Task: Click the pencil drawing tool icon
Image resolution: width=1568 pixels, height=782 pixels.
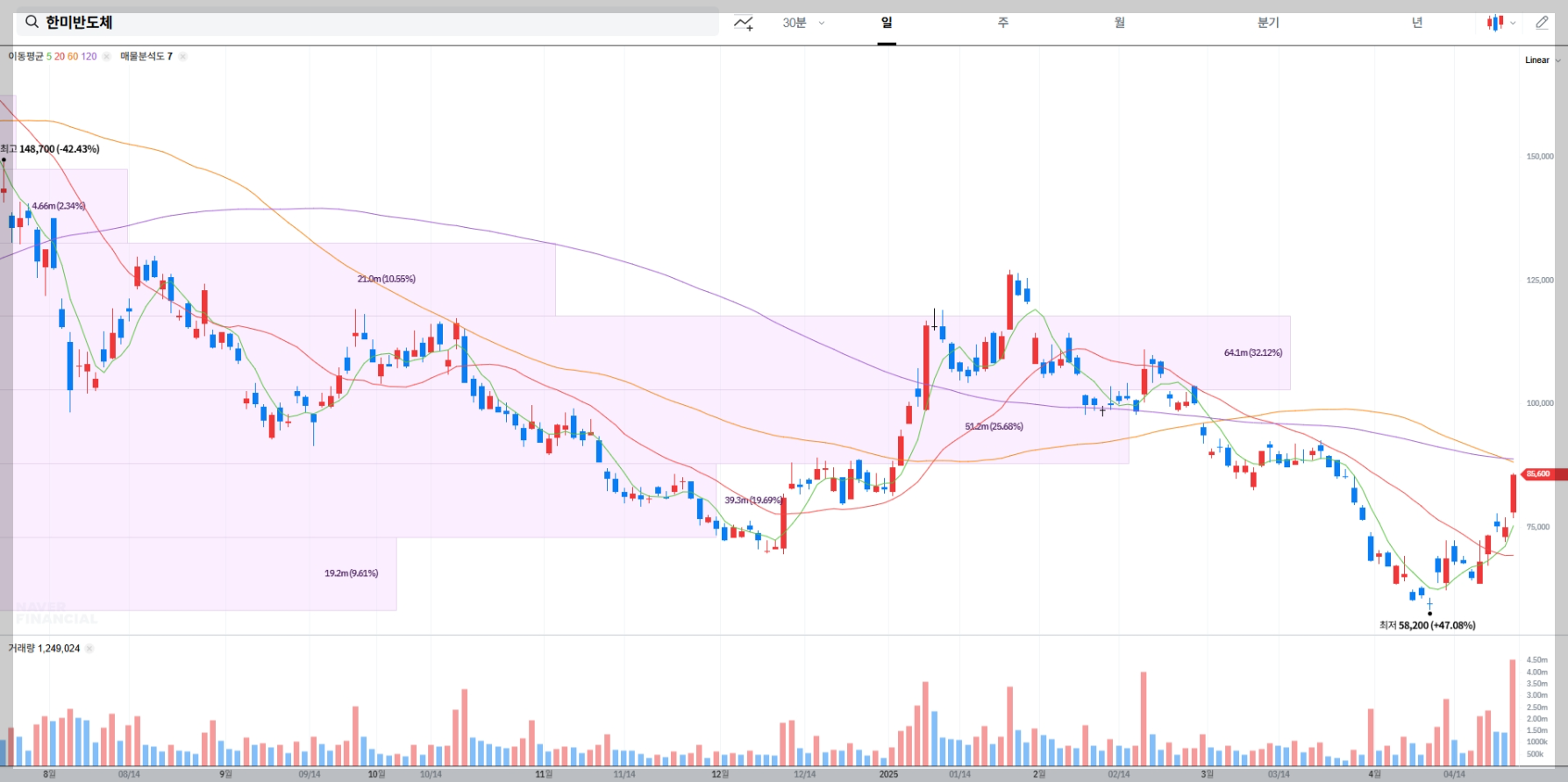Action: tap(1542, 23)
